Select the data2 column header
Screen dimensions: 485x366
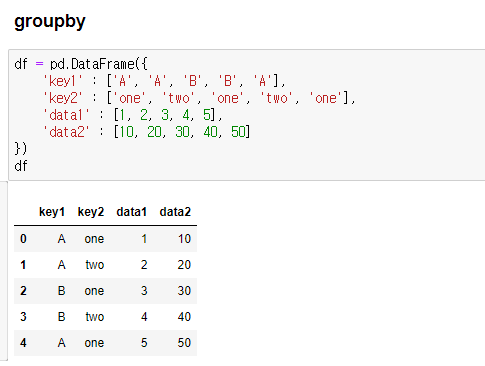(x=175, y=212)
